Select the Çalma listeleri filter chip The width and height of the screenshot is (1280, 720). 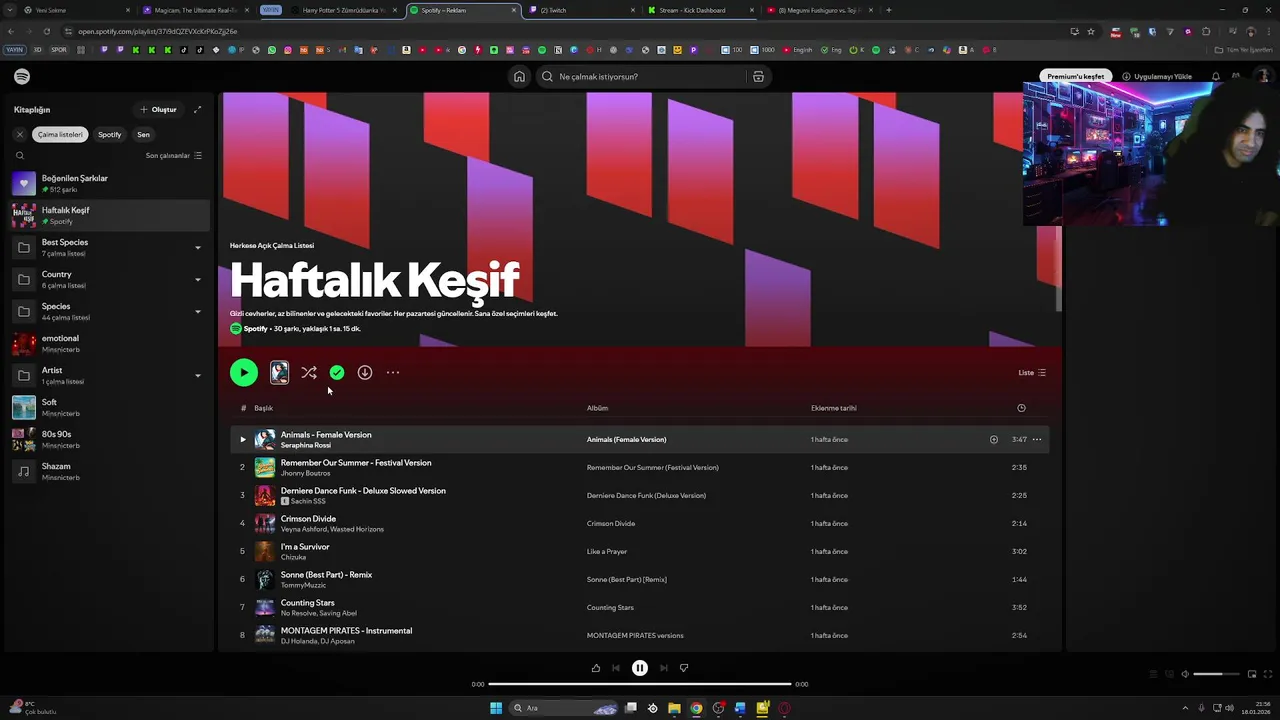click(x=61, y=134)
